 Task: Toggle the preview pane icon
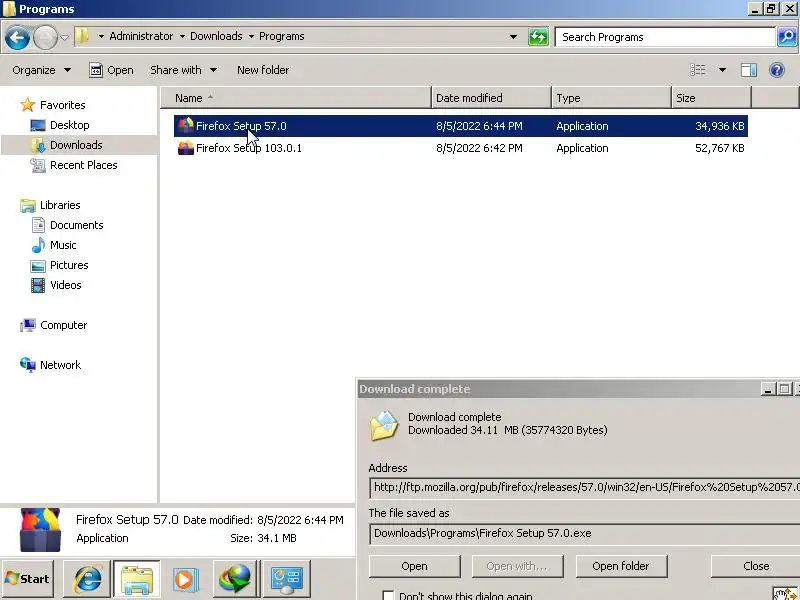[x=748, y=70]
